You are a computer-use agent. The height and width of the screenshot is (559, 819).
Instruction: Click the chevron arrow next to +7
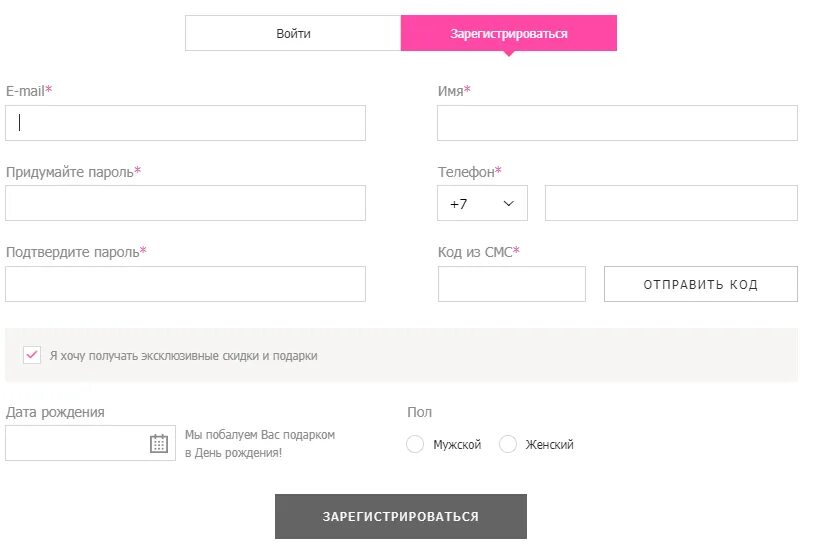coord(508,203)
